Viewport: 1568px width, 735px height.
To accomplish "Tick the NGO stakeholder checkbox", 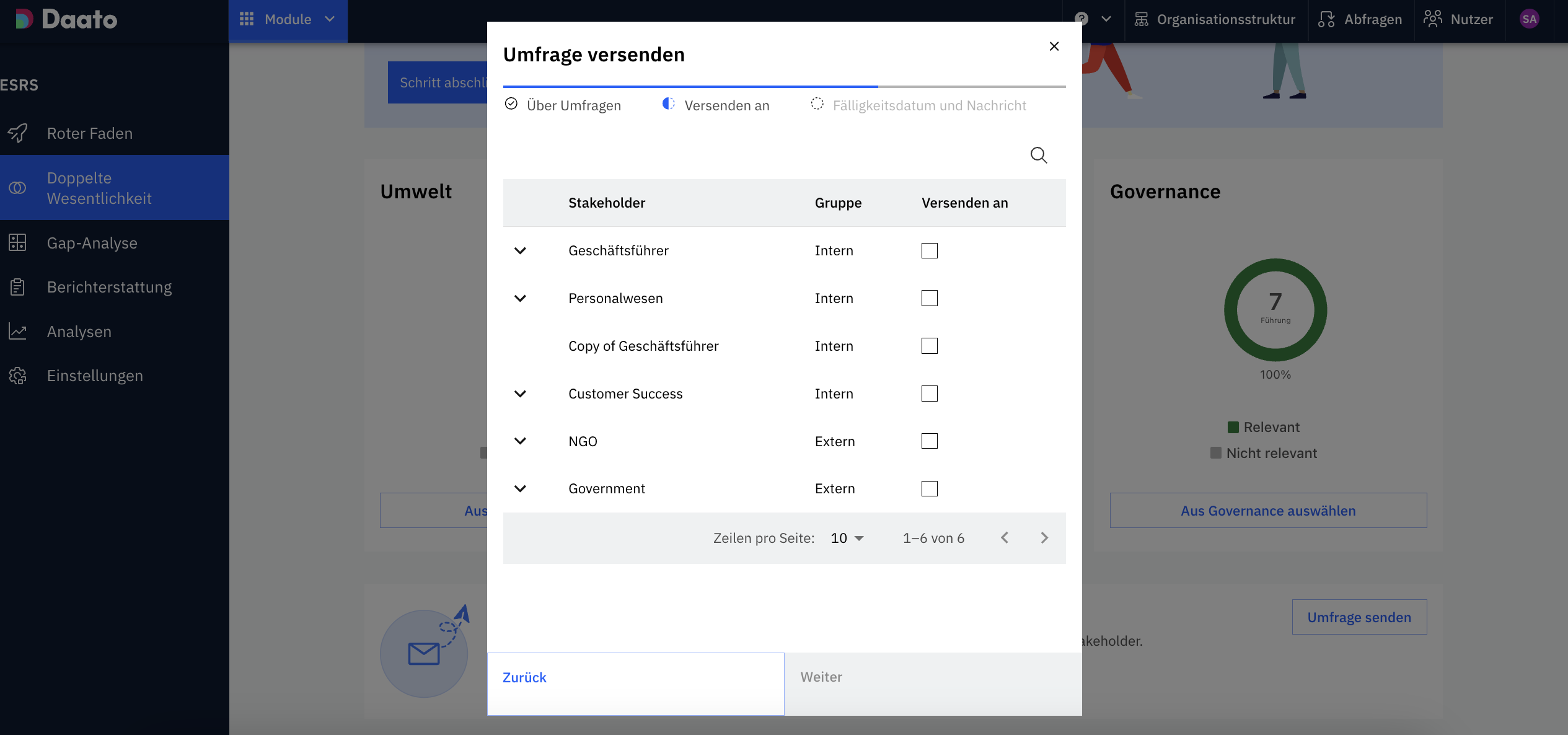I will pyautogui.click(x=929, y=441).
